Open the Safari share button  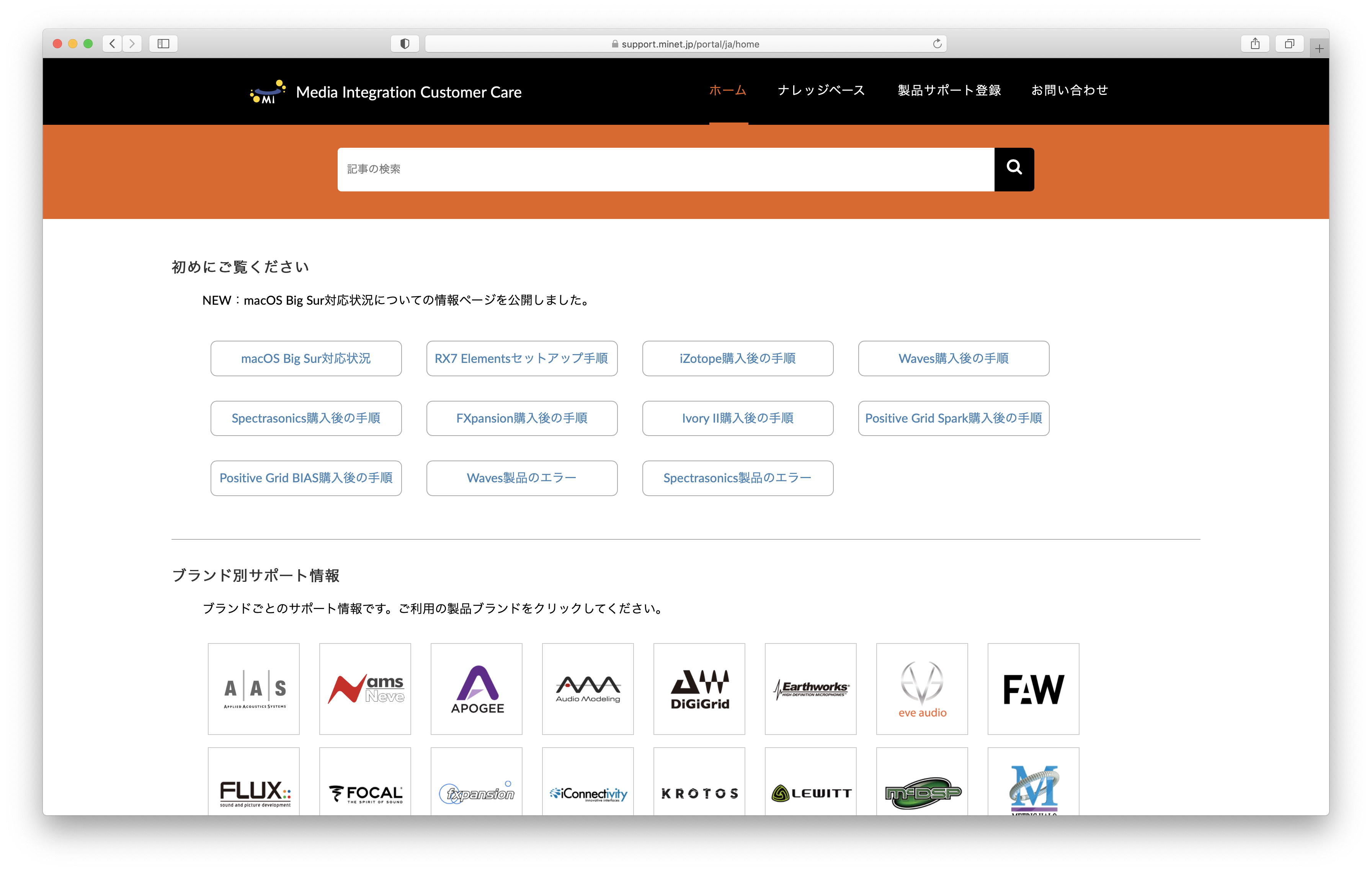[1254, 44]
